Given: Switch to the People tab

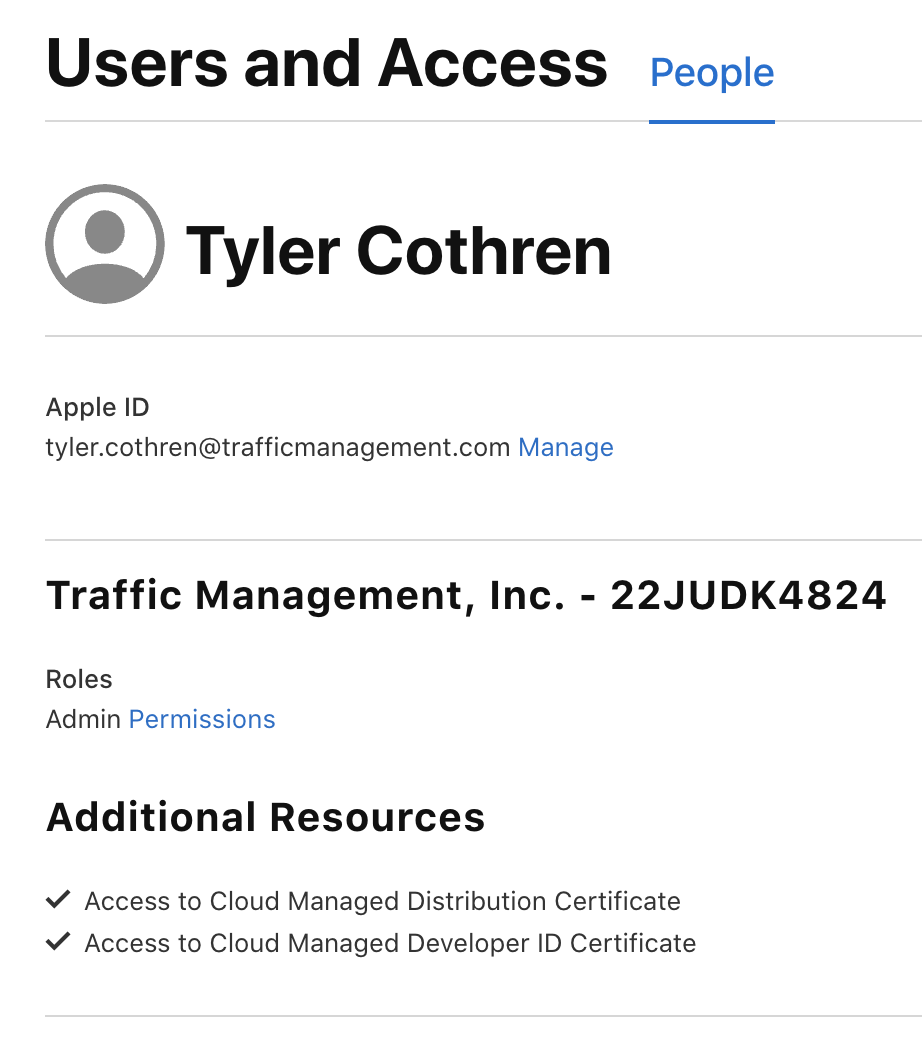Looking at the screenshot, I should pos(711,72).
